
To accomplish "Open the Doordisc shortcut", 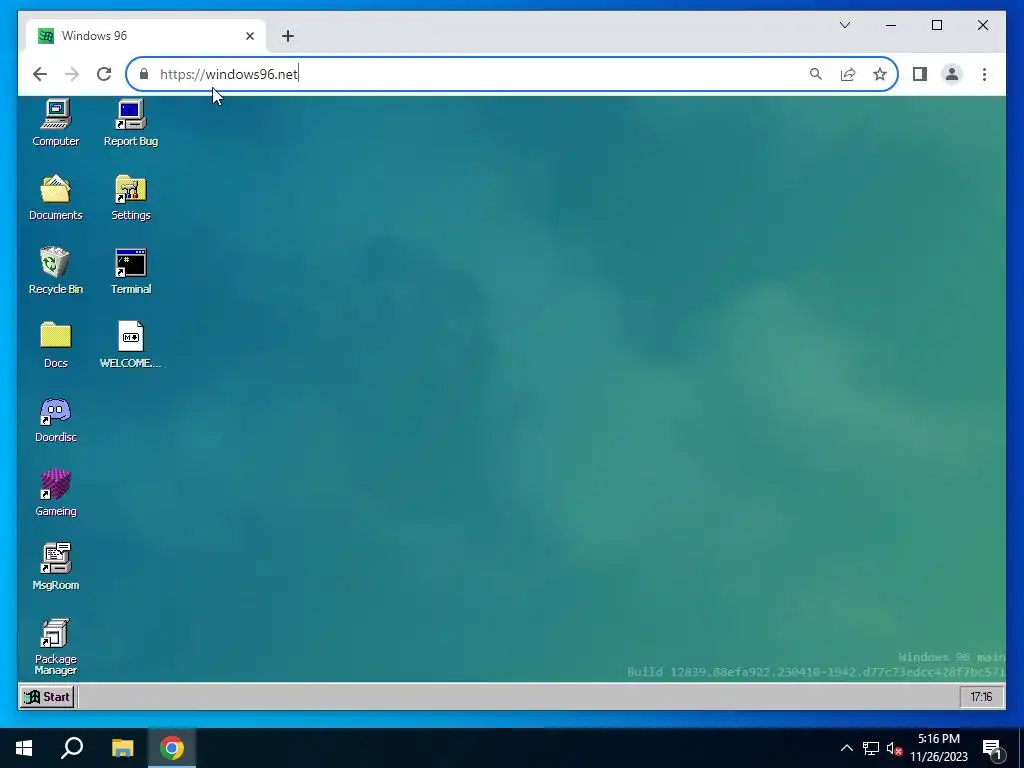I will click(56, 419).
